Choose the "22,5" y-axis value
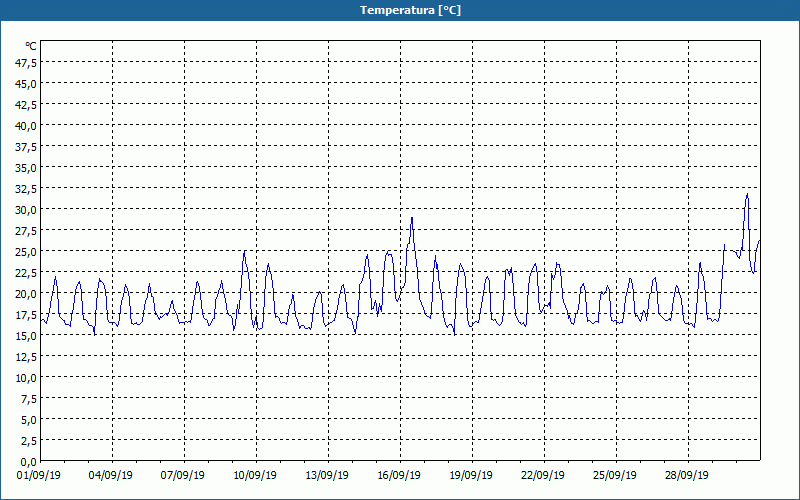This screenshot has width=800, height=500. pos(26,273)
